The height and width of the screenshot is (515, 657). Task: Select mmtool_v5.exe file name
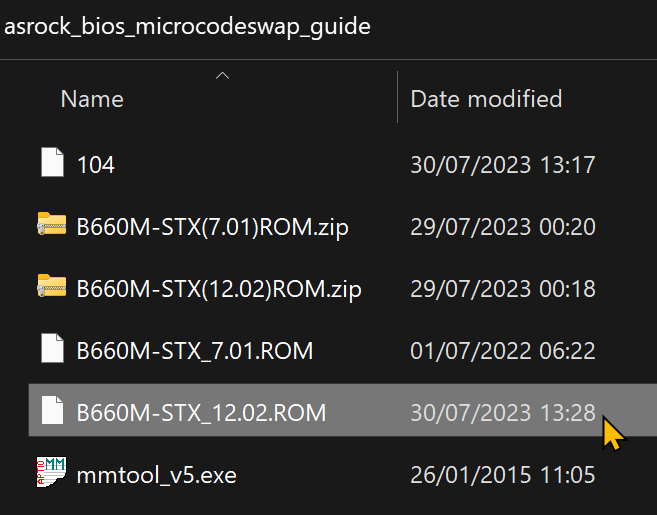pos(156,474)
